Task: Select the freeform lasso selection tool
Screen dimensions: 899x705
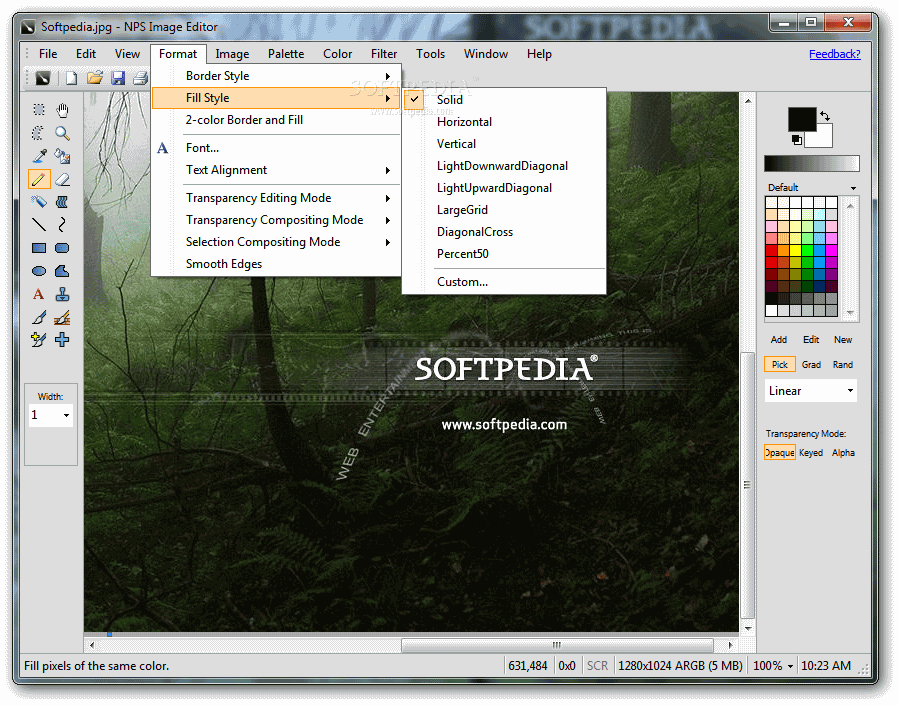Action: 39,133
